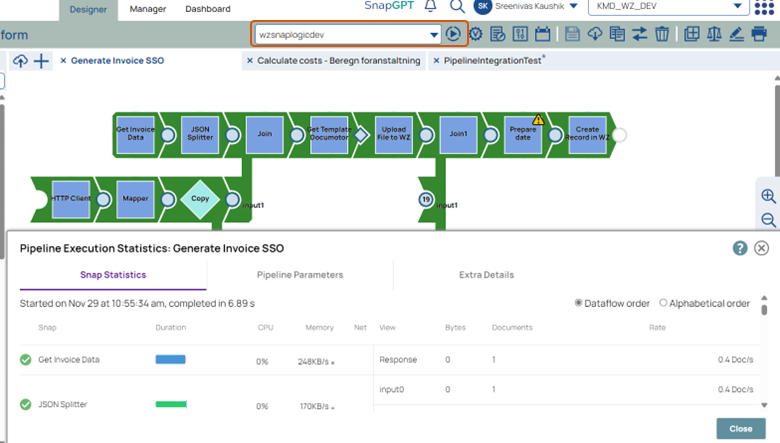Viewport: 780px width, 443px height.
Task: Switch to Generate Invoice SSO pipeline tab
Action: pyautogui.click(x=117, y=61)
